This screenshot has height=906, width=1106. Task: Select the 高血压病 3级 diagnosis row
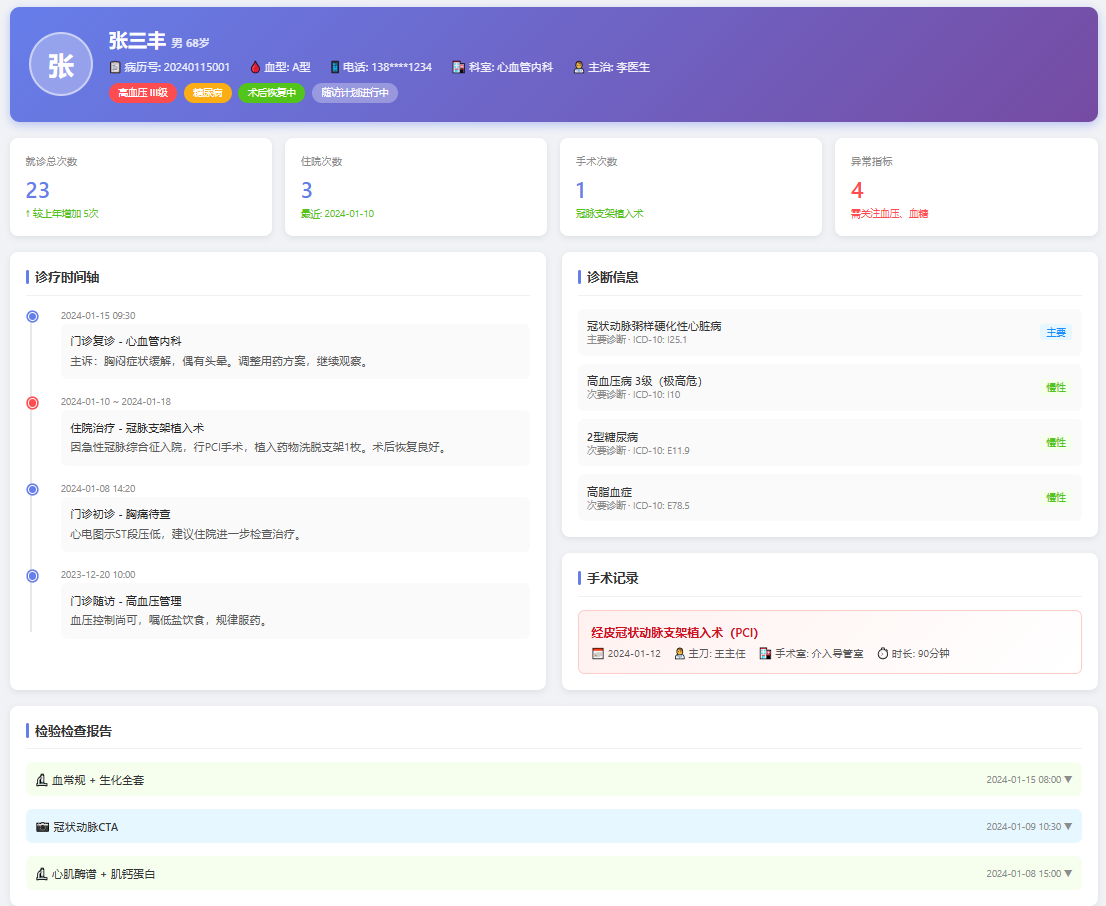pyautogui.click(x=830, y=387)
